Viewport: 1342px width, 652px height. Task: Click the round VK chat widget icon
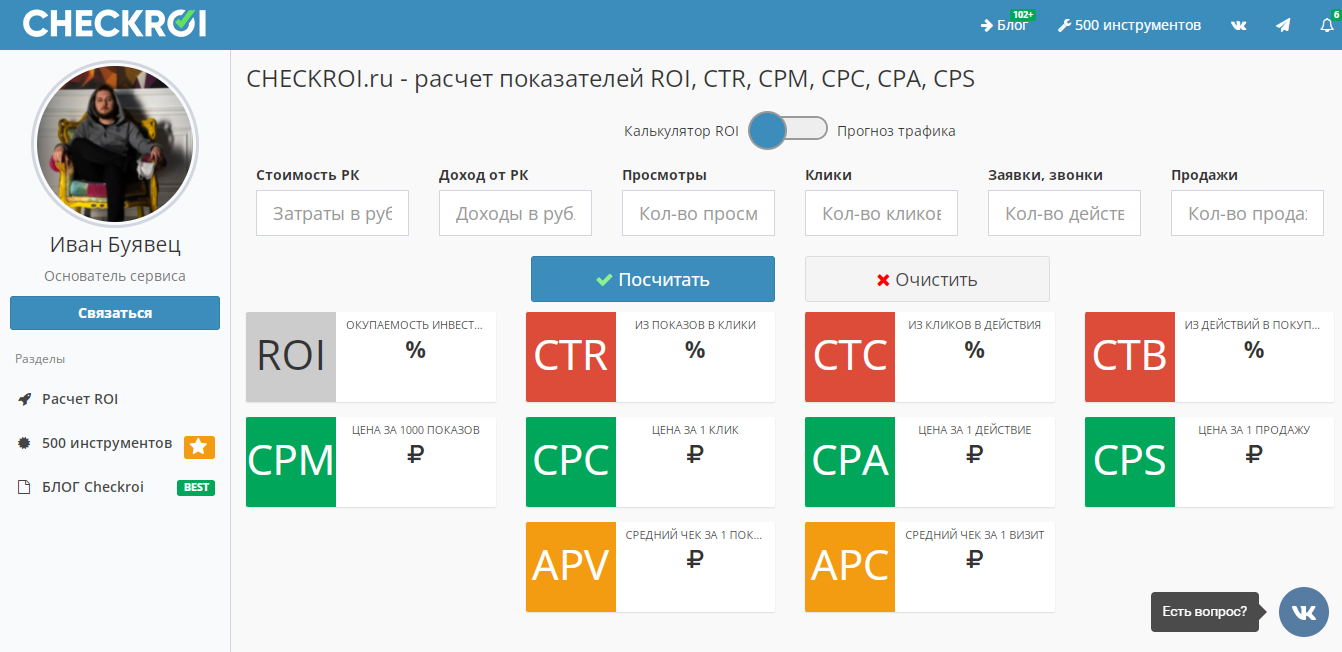(x=1303, y=612)
